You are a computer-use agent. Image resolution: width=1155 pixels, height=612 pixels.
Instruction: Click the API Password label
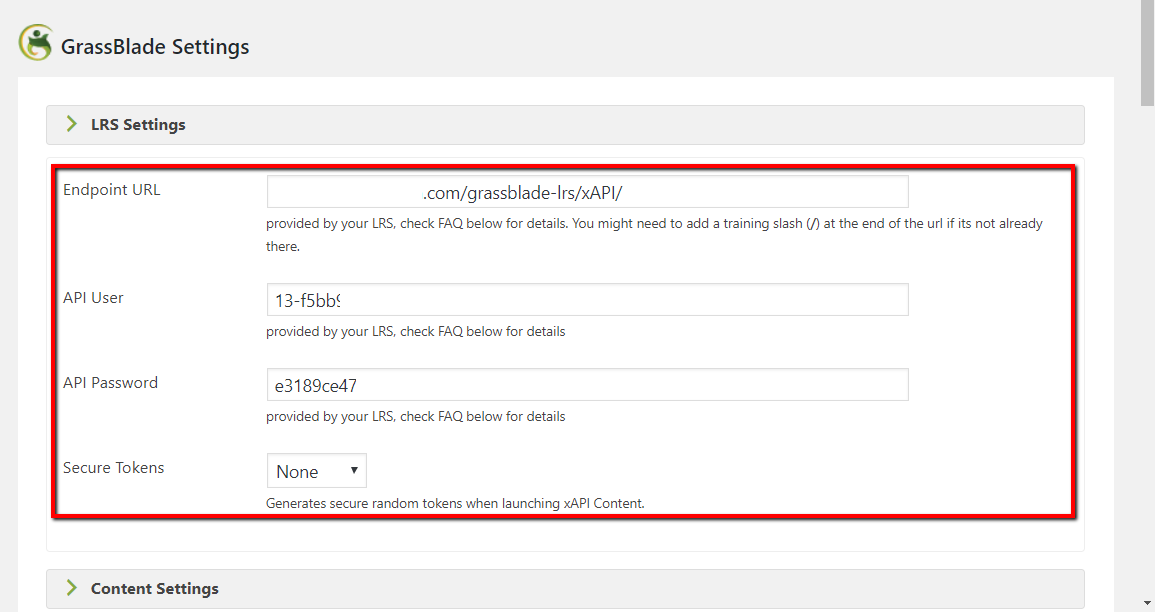pos(110,383)
